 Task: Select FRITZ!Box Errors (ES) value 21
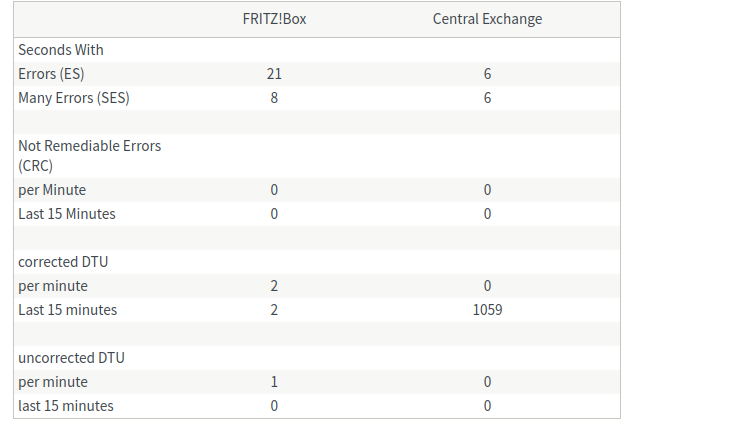[274, 74]
